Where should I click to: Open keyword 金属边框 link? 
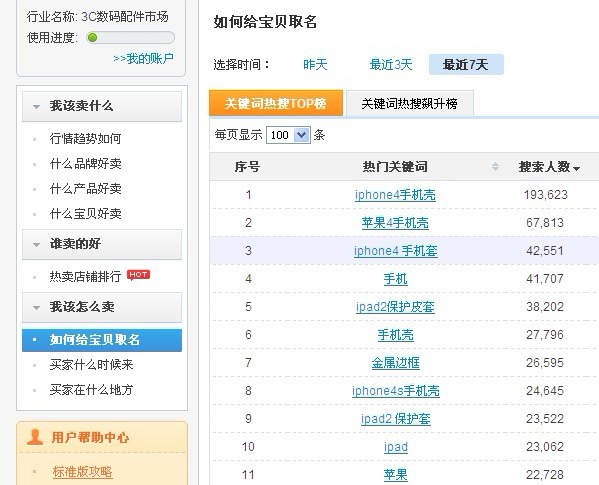[x=395, y=363]
